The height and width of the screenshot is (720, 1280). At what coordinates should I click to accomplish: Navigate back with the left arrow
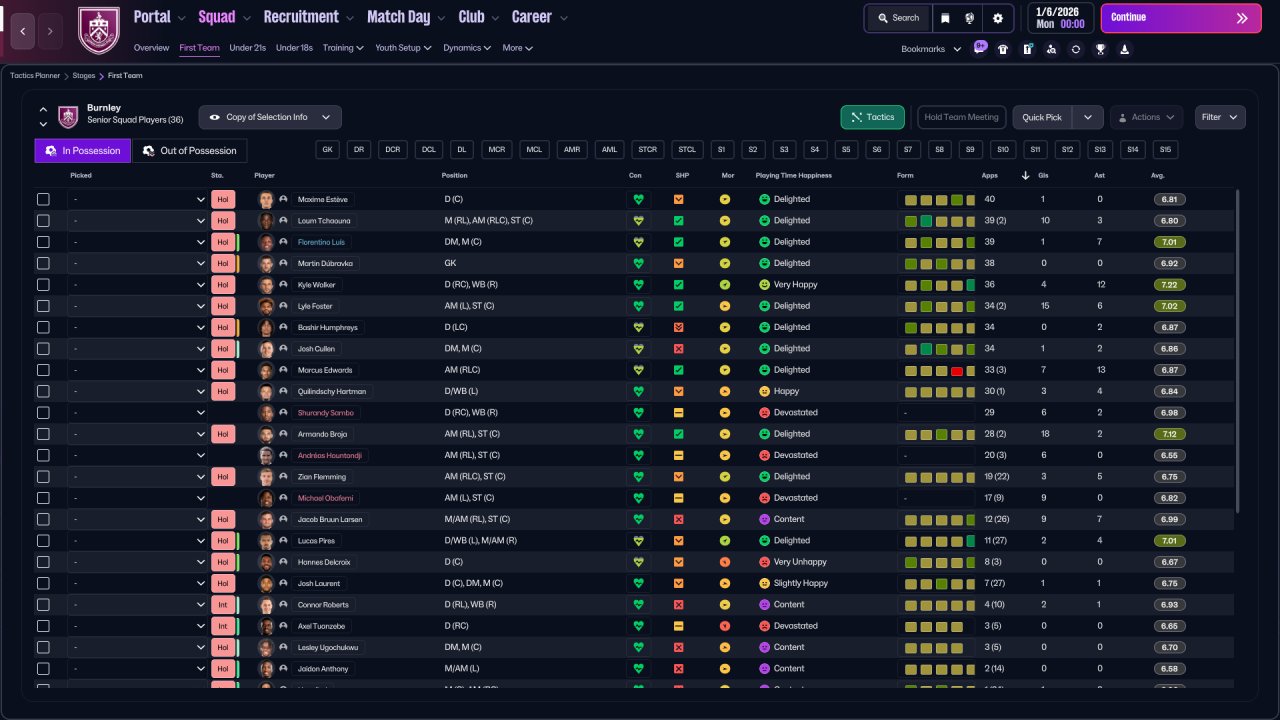point(24,32)
